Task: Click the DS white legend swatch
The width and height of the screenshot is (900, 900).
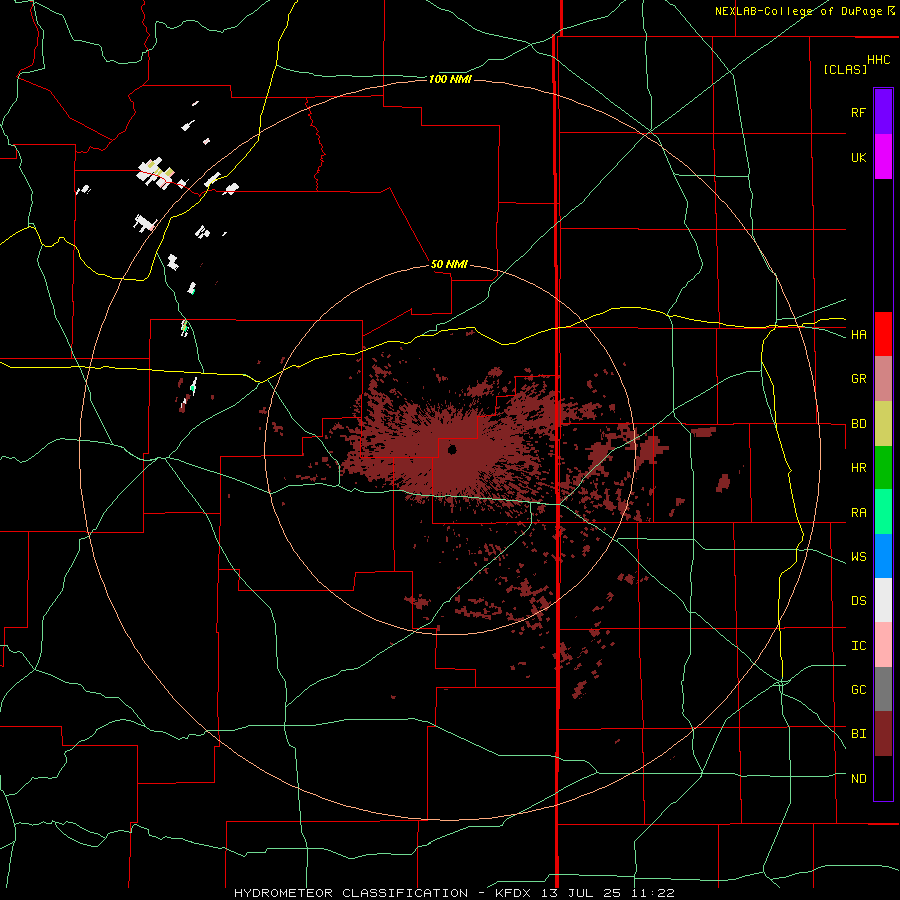Action: click(x=883, y=600)
